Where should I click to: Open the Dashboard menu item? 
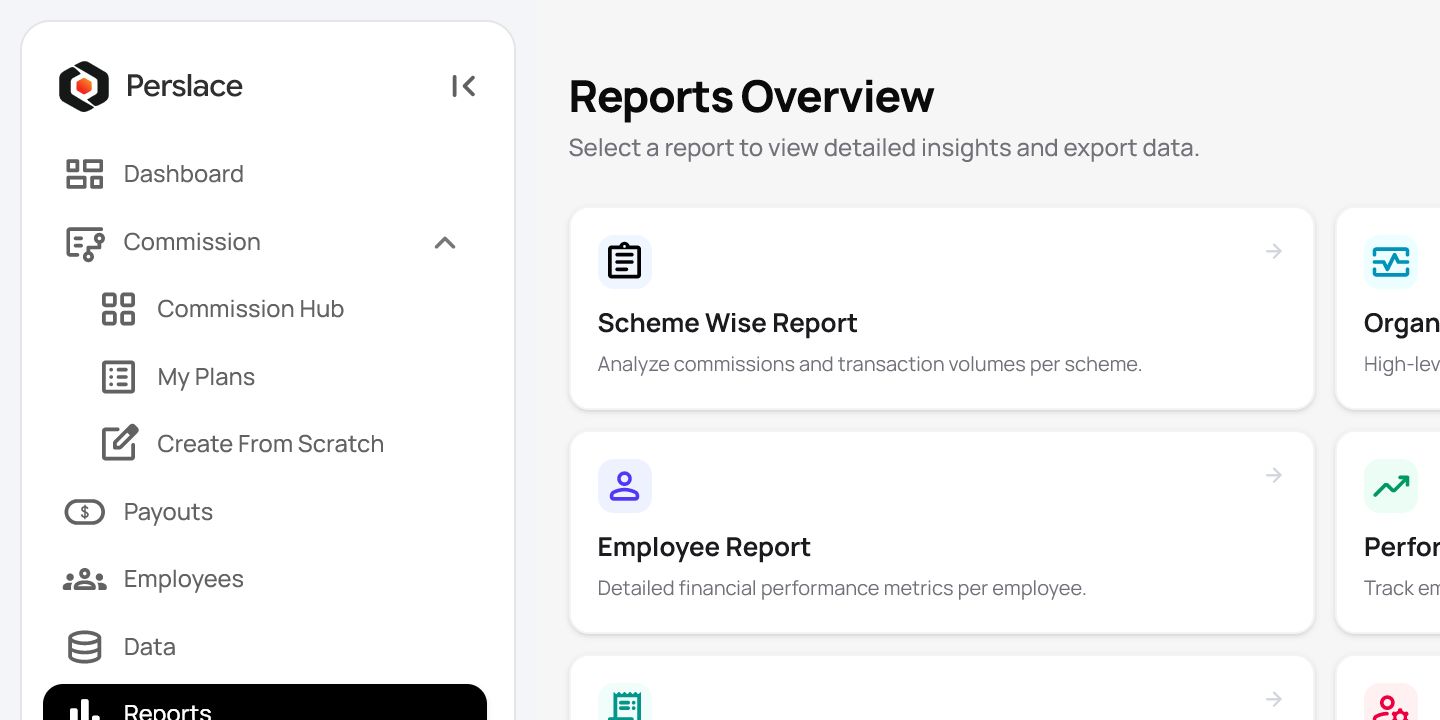265,174
